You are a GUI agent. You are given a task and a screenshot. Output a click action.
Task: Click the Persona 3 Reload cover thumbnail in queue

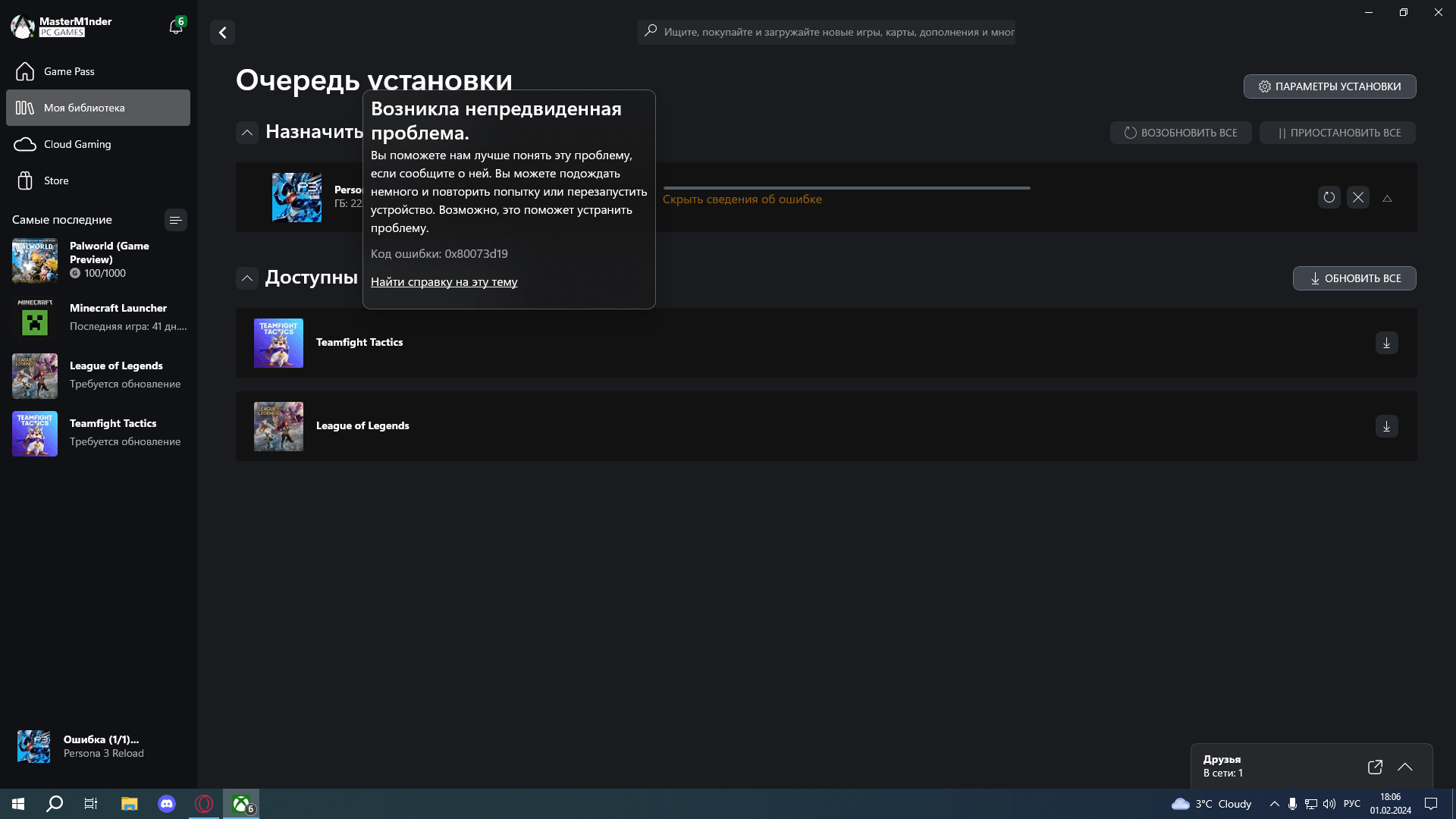(x=297, y=197)
